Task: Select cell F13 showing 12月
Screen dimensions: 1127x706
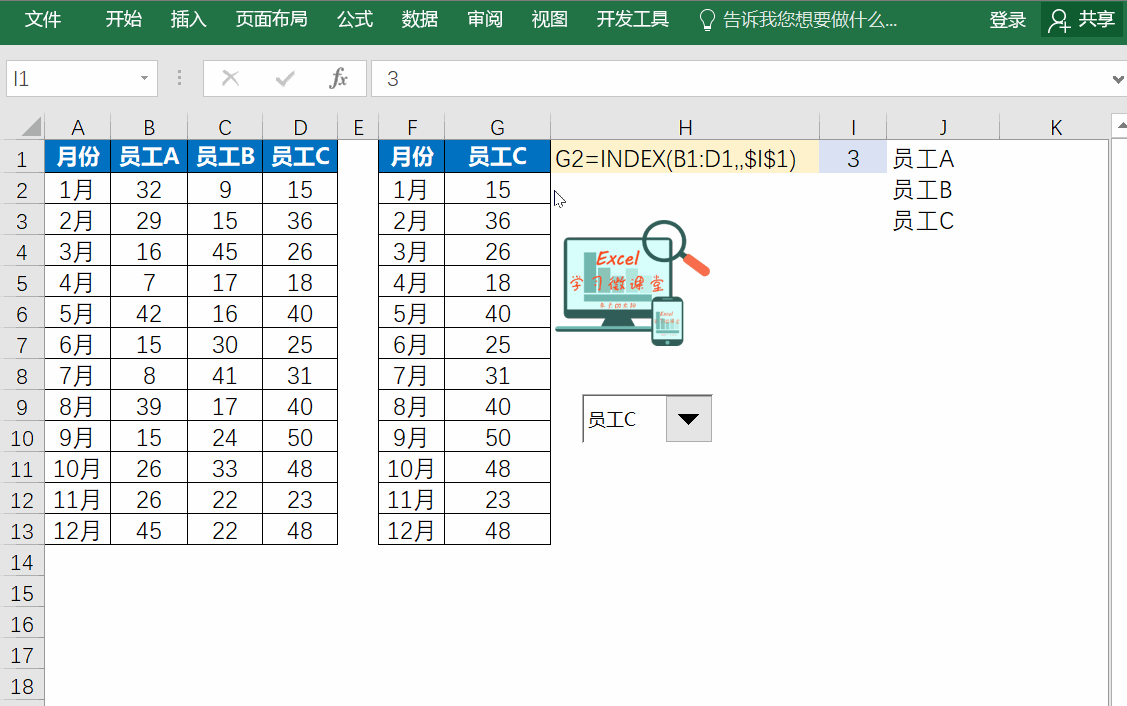Action: point(412,531)
